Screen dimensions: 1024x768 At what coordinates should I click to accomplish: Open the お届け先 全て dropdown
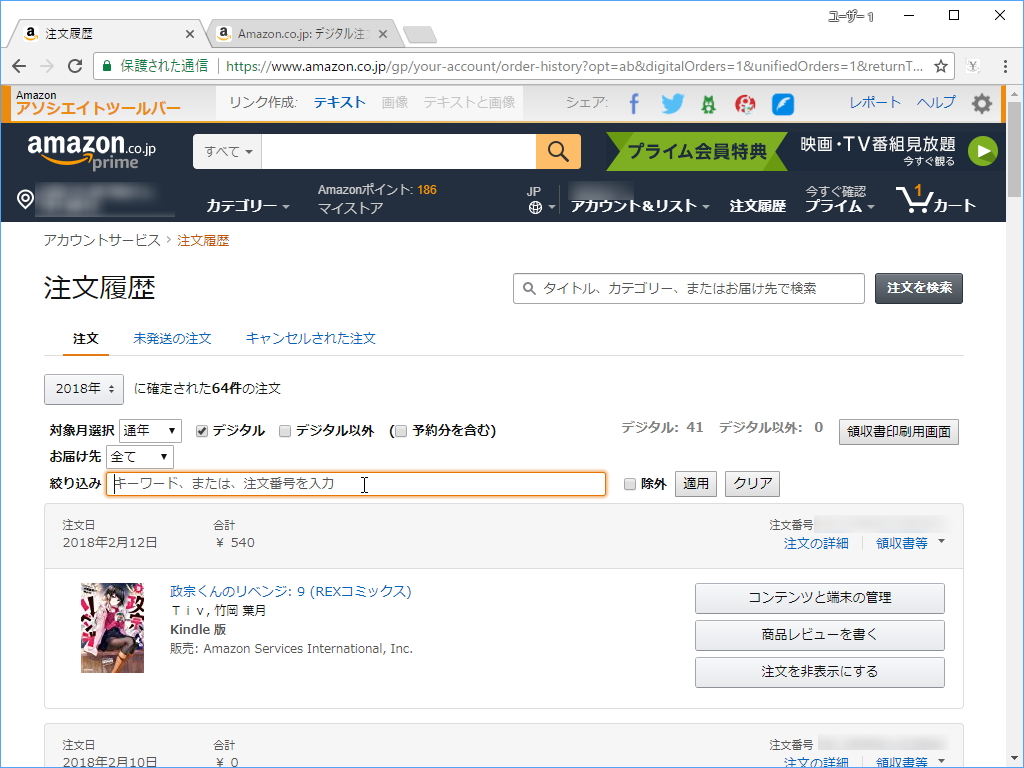139,456
